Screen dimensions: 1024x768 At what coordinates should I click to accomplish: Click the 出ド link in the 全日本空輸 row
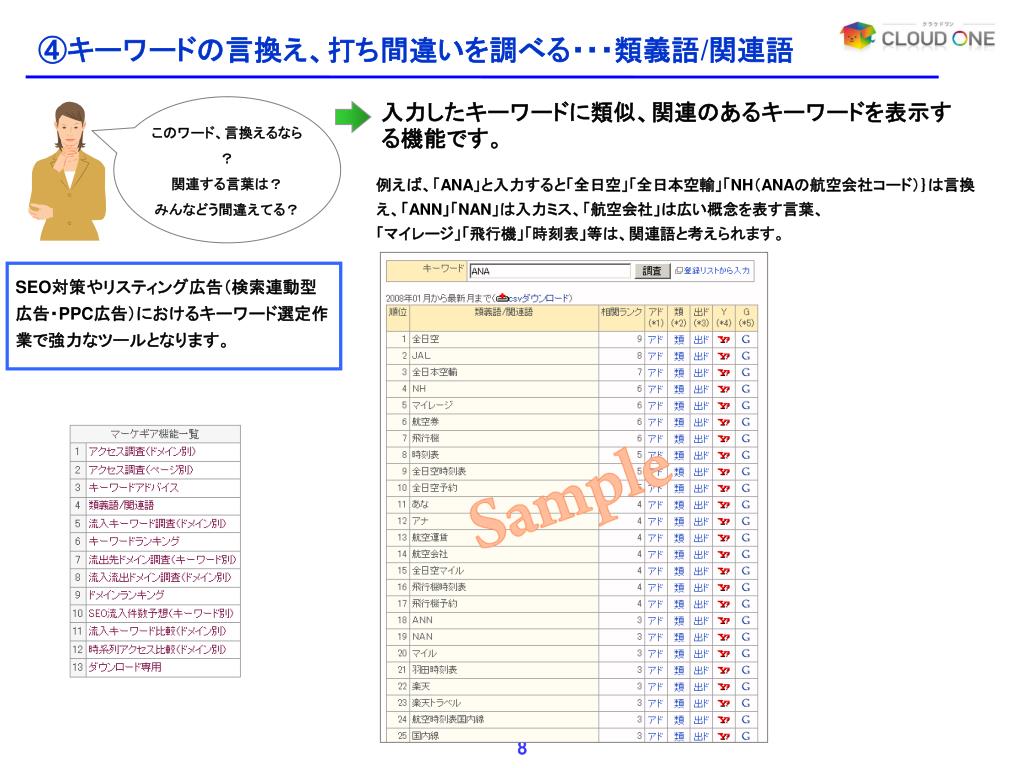click(x=701, y=373)
